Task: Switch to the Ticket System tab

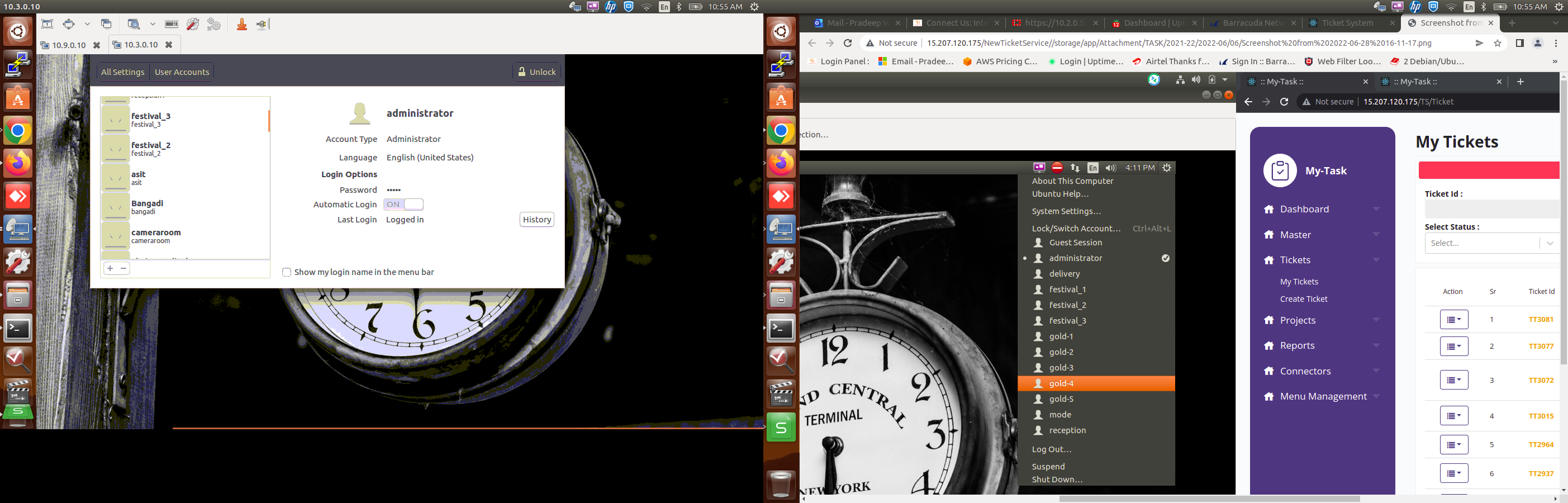Action: click(x=1351, y=23)
